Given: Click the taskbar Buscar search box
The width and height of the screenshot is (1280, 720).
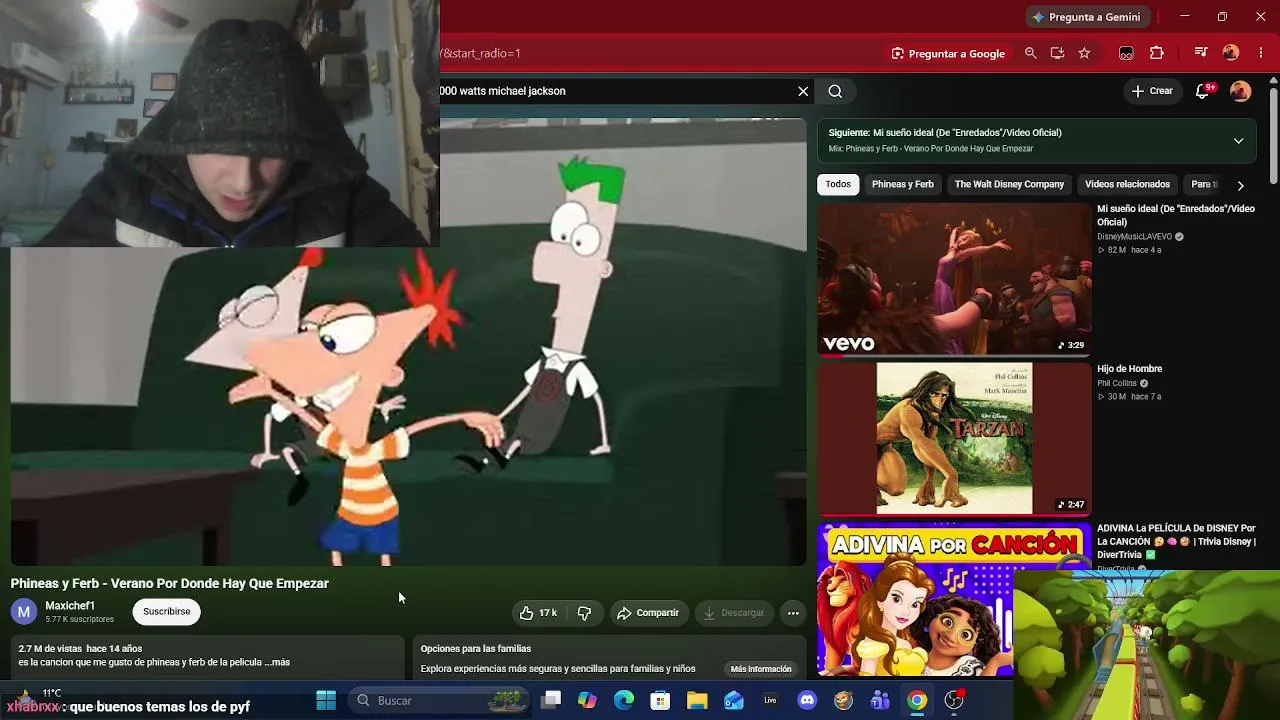Looking at the screenshot, I should pos(438,700).
